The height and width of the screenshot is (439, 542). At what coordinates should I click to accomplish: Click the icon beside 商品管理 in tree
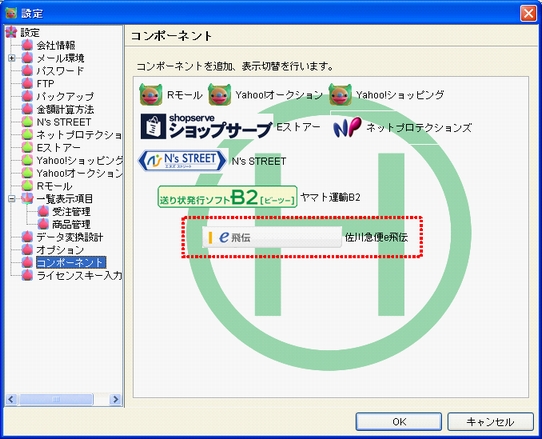43,224
